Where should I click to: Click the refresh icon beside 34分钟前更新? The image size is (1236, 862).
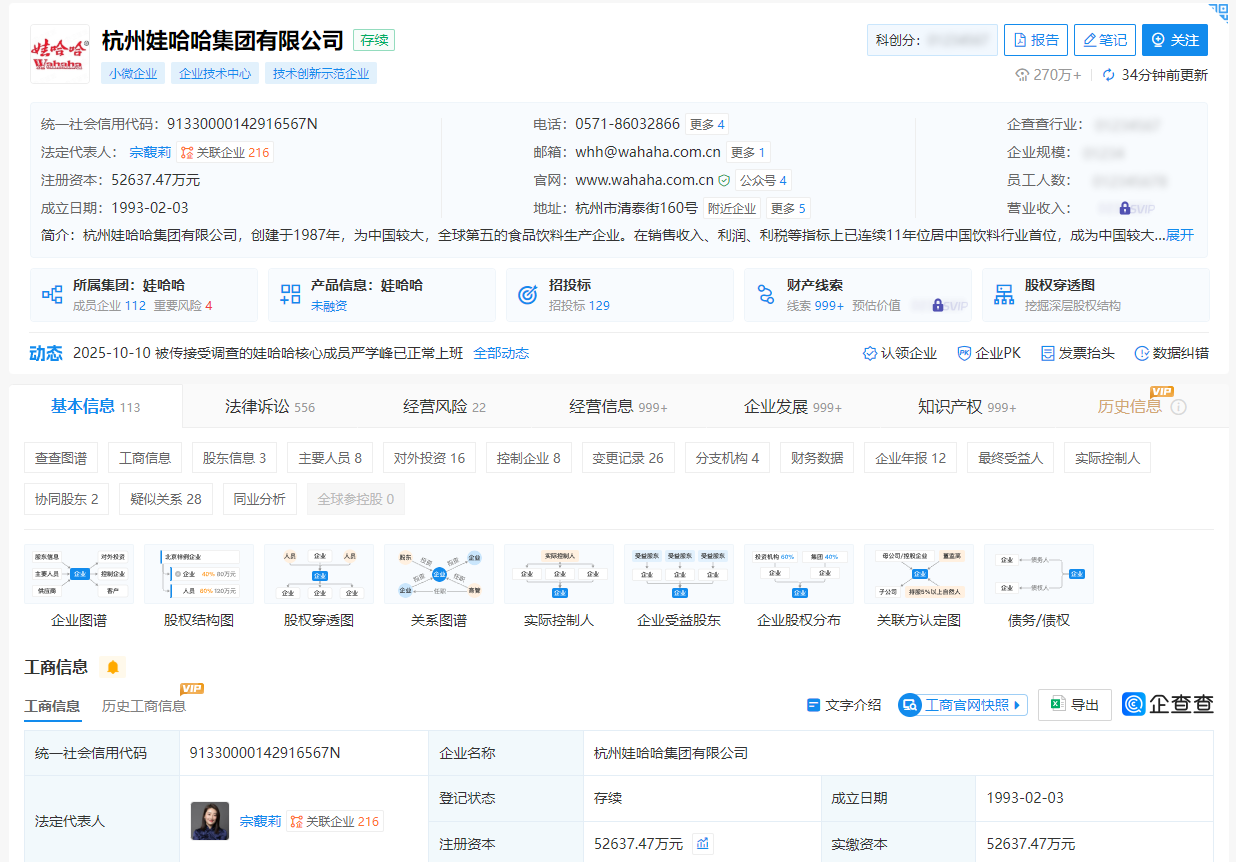(1109, 75)
